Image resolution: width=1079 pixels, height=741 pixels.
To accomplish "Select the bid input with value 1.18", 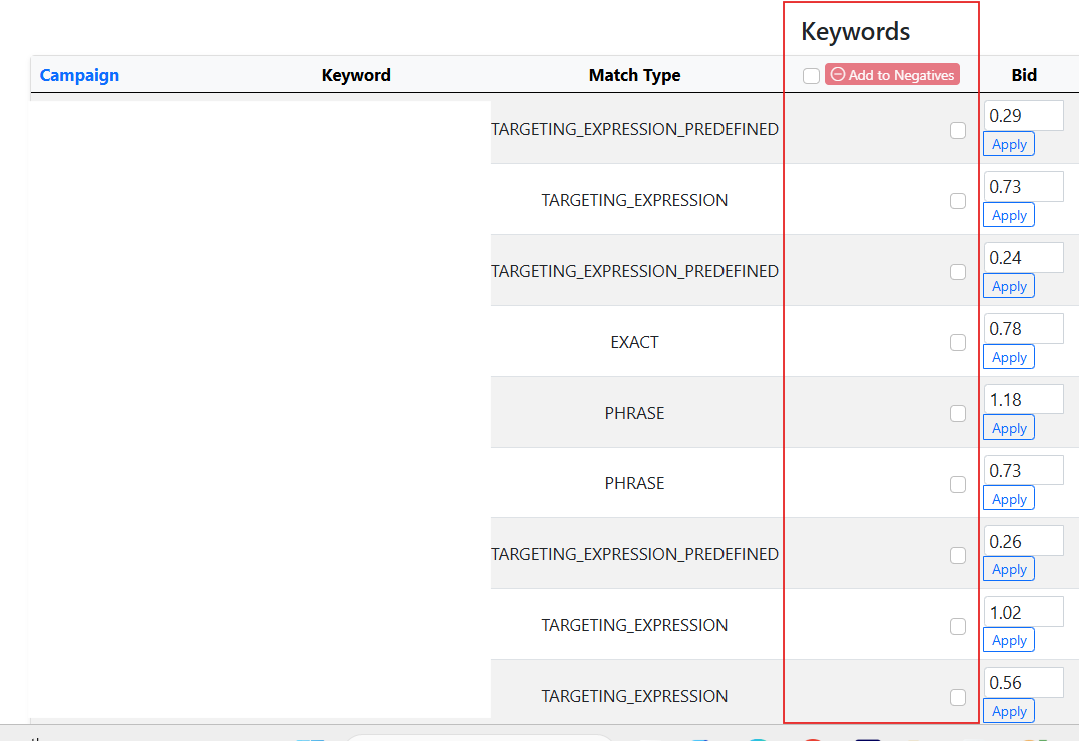I will [1023, 399].
